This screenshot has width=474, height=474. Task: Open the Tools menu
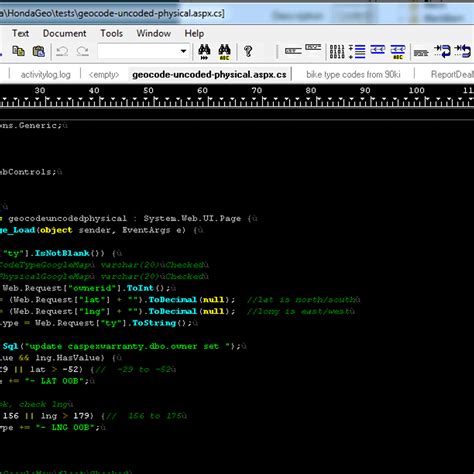[112, 33]
